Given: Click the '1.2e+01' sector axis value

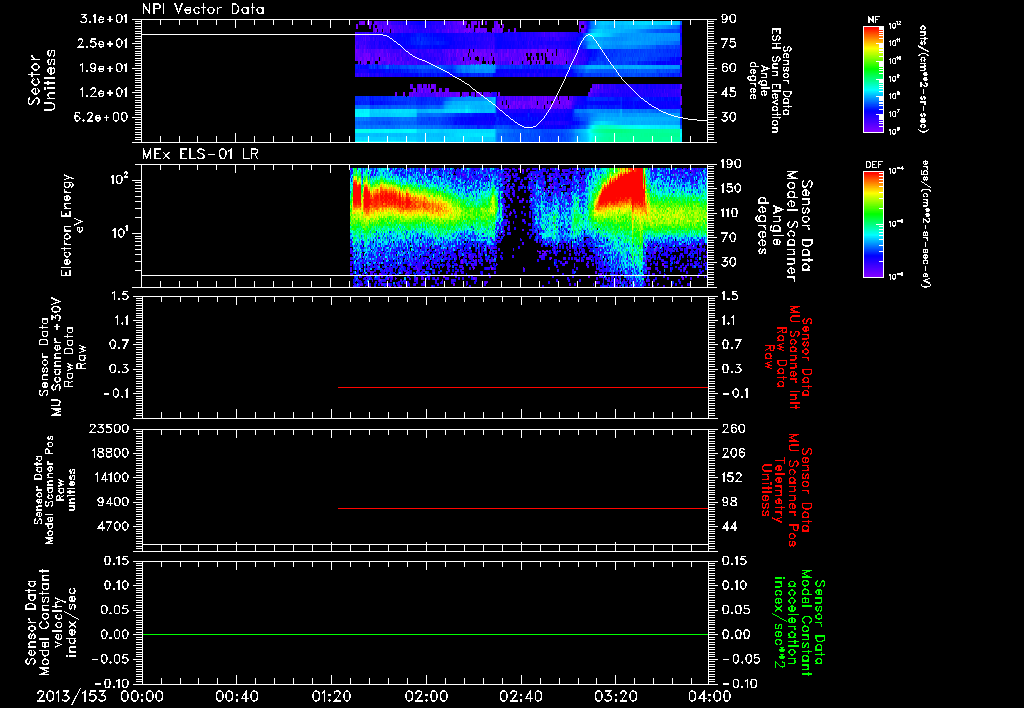Looking at the screenshot, I should [x=104, y=93].
